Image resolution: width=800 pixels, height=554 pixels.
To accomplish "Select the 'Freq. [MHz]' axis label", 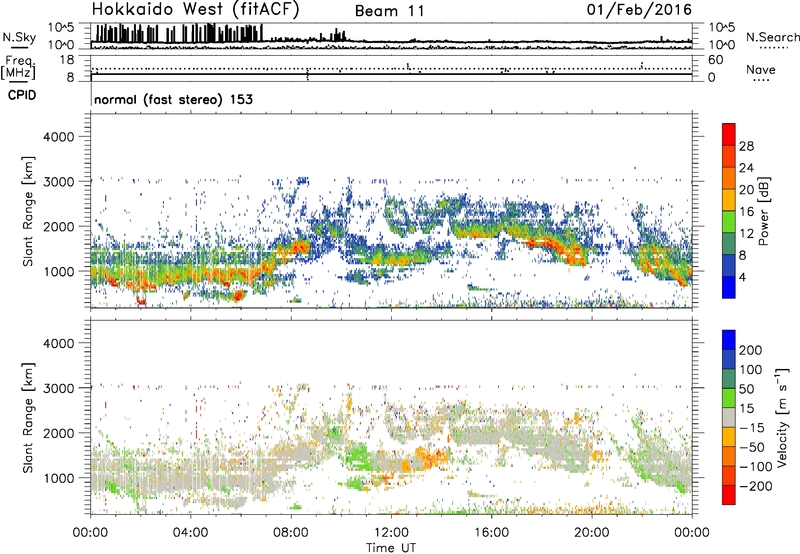I will click(x=18, y=68).
